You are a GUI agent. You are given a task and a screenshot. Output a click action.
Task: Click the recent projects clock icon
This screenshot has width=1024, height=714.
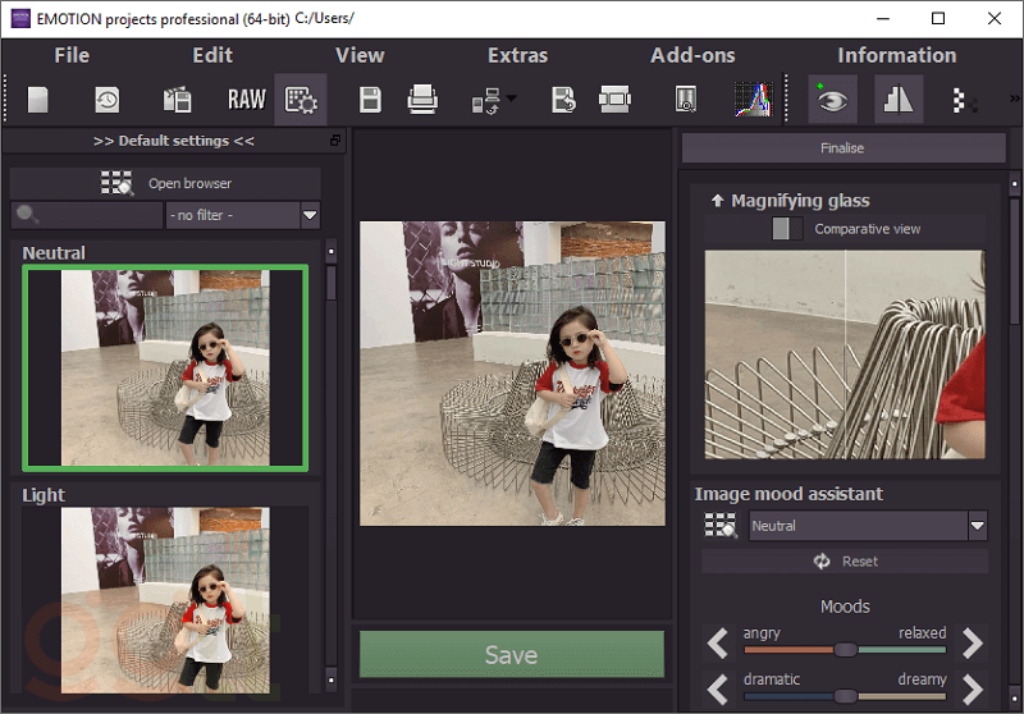coord(107,99)
